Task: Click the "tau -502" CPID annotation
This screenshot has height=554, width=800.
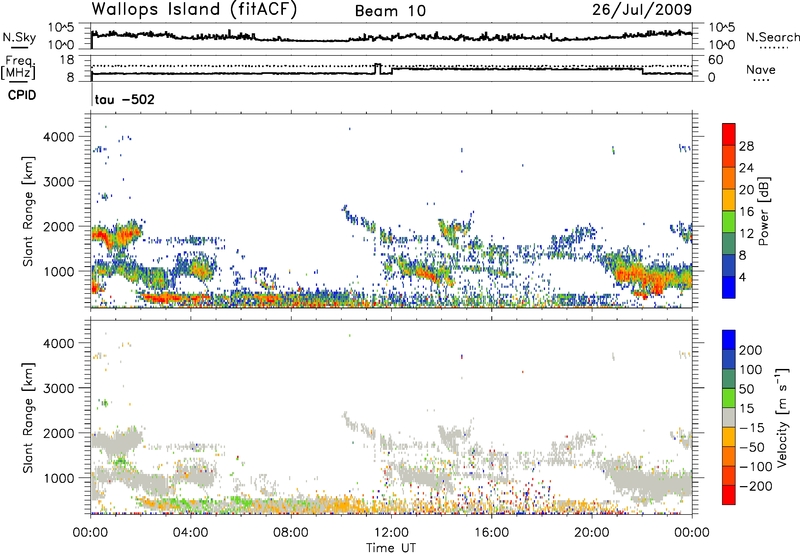Action: click(x=124, y=99)
